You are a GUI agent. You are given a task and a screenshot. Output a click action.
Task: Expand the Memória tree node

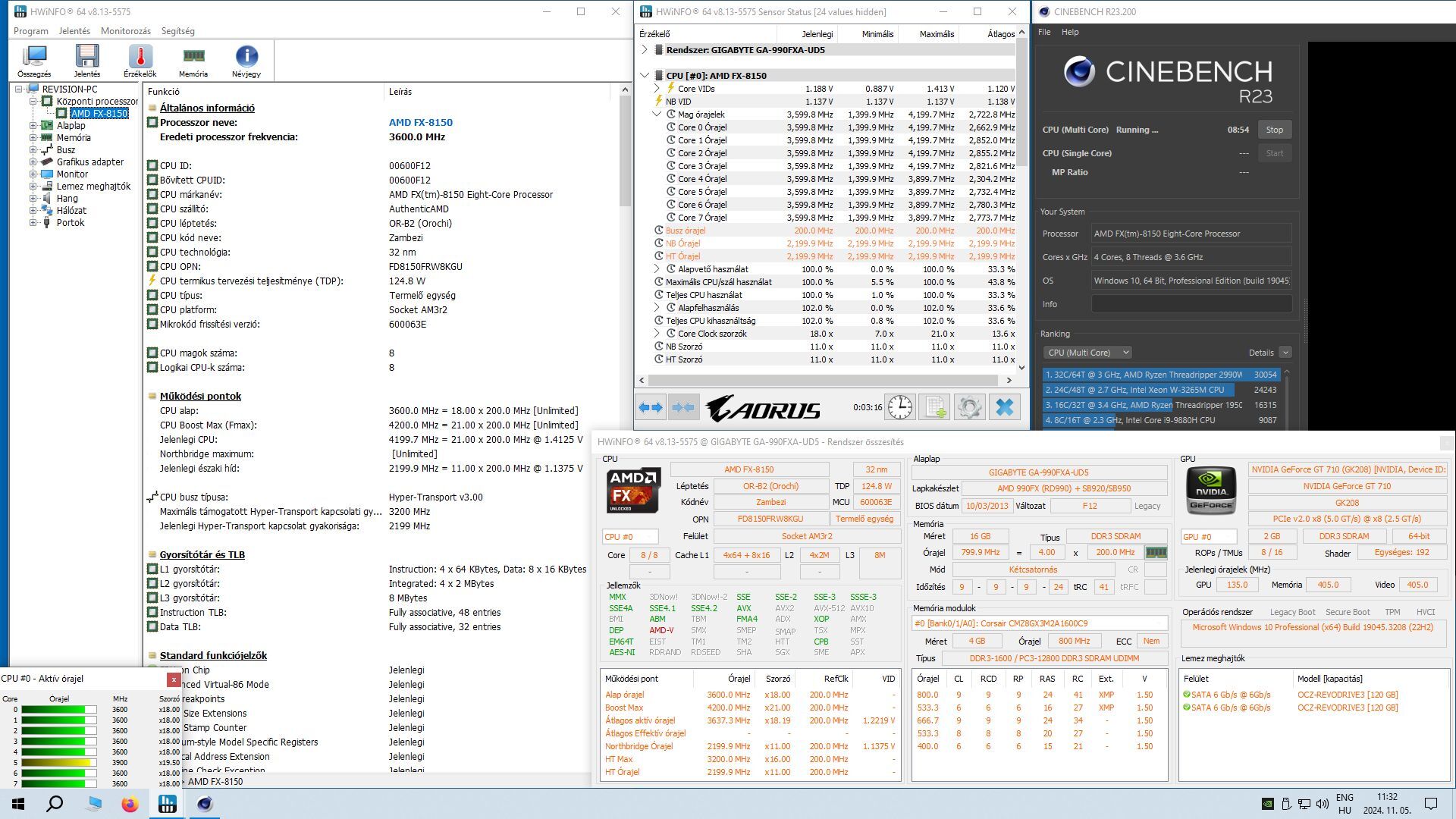(x=33, y=138)
